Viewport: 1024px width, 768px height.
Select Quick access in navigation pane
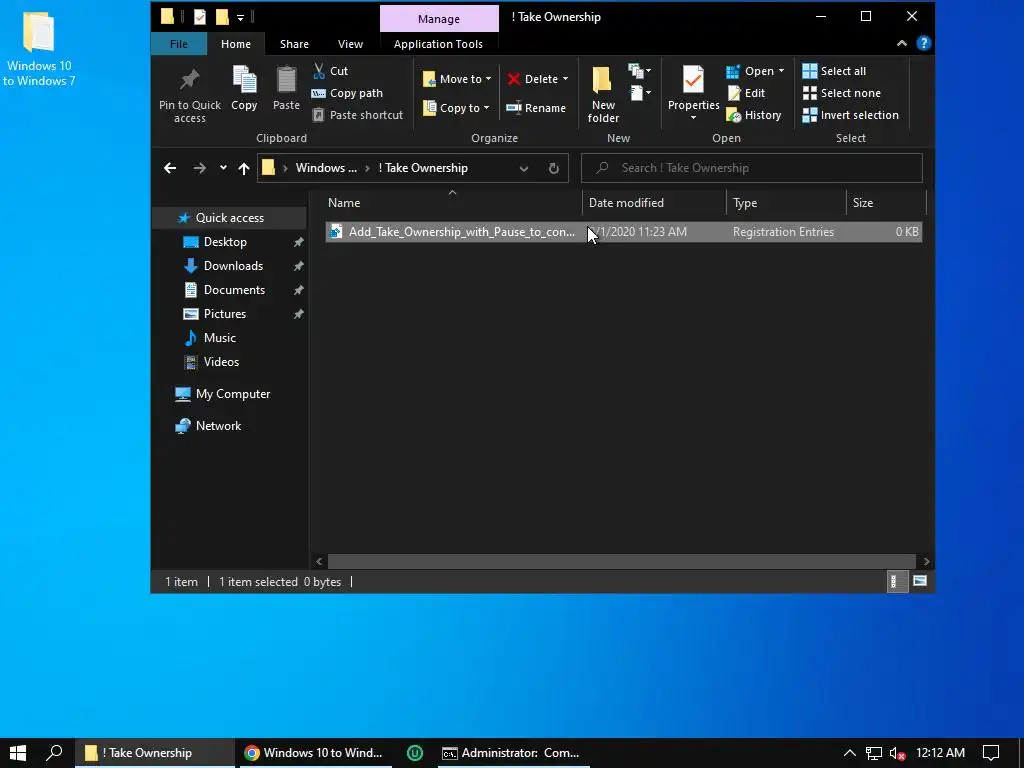click(x=229, y=217)
